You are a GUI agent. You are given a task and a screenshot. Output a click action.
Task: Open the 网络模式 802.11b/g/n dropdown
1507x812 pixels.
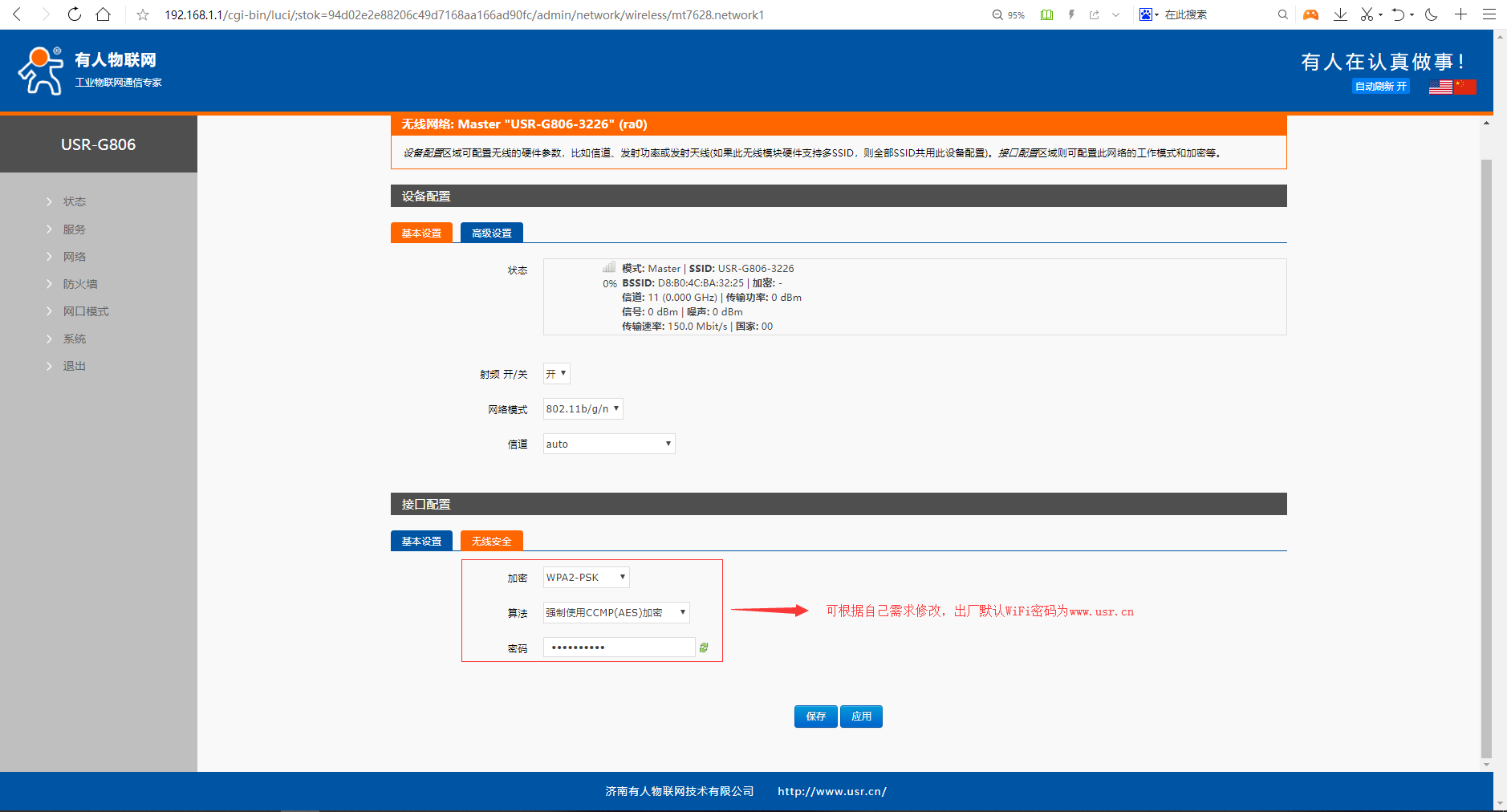click(x=583, y=409)
